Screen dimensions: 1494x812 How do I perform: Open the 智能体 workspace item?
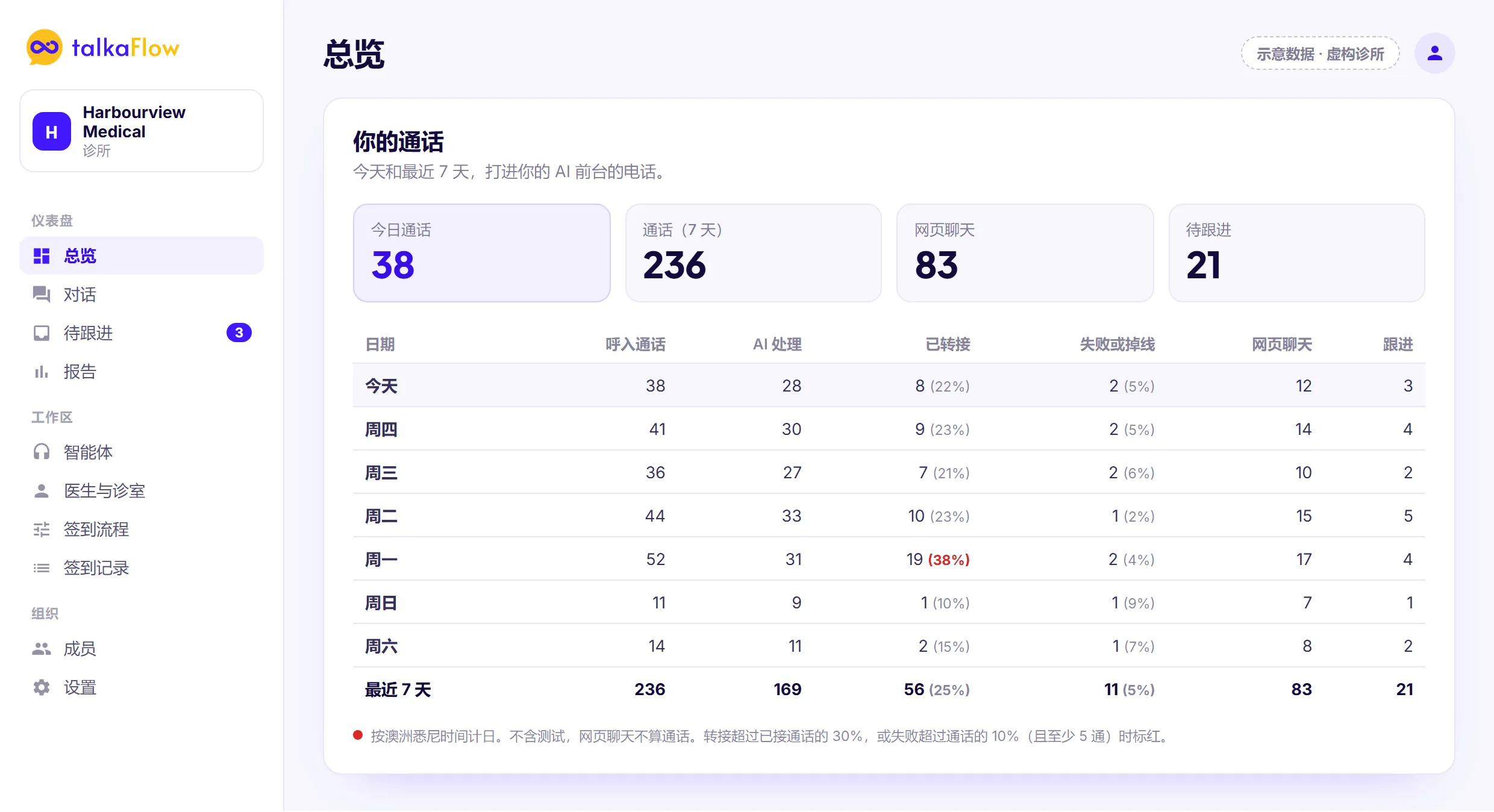142,452
